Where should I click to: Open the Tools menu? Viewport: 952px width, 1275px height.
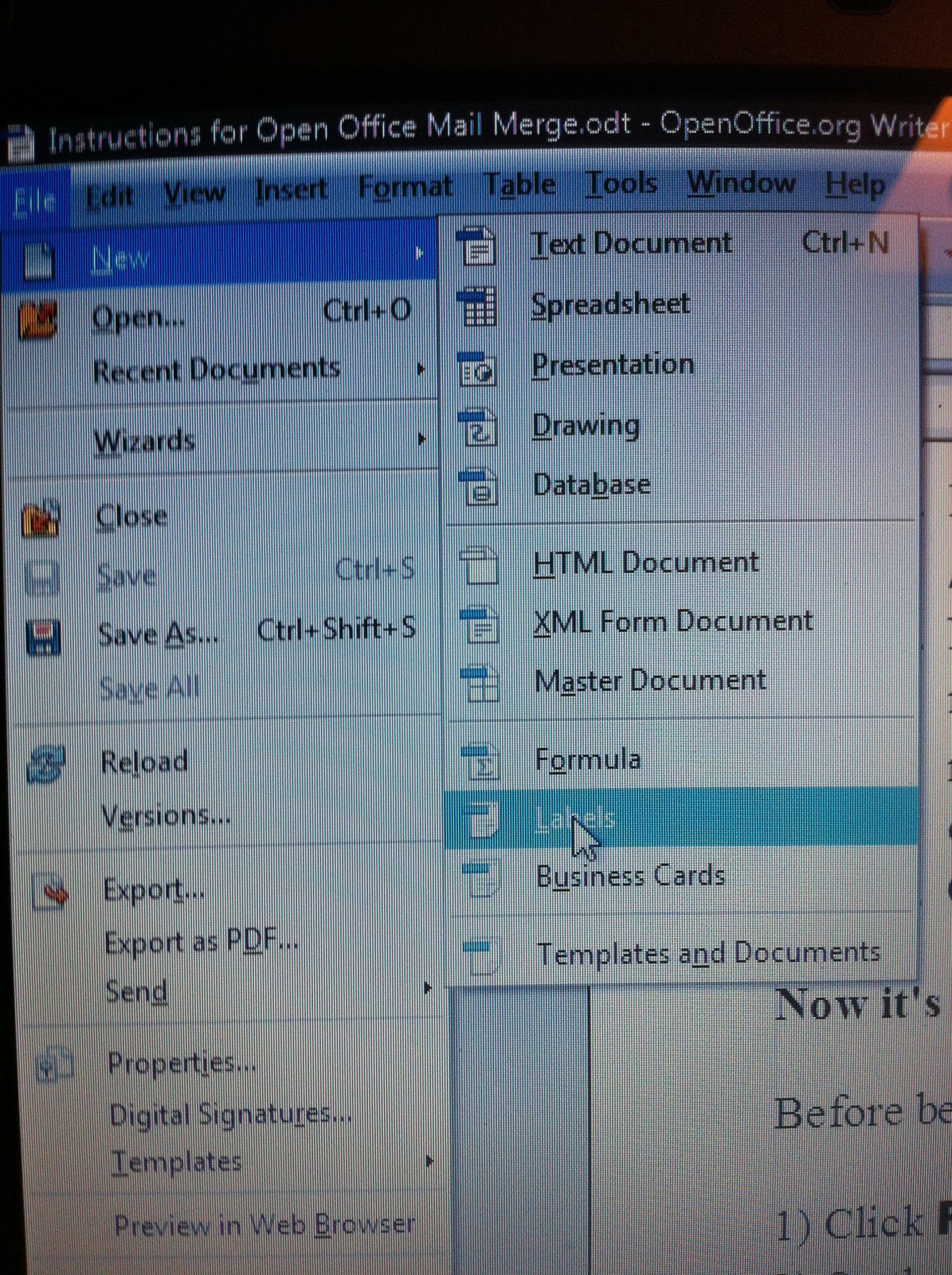621,183
